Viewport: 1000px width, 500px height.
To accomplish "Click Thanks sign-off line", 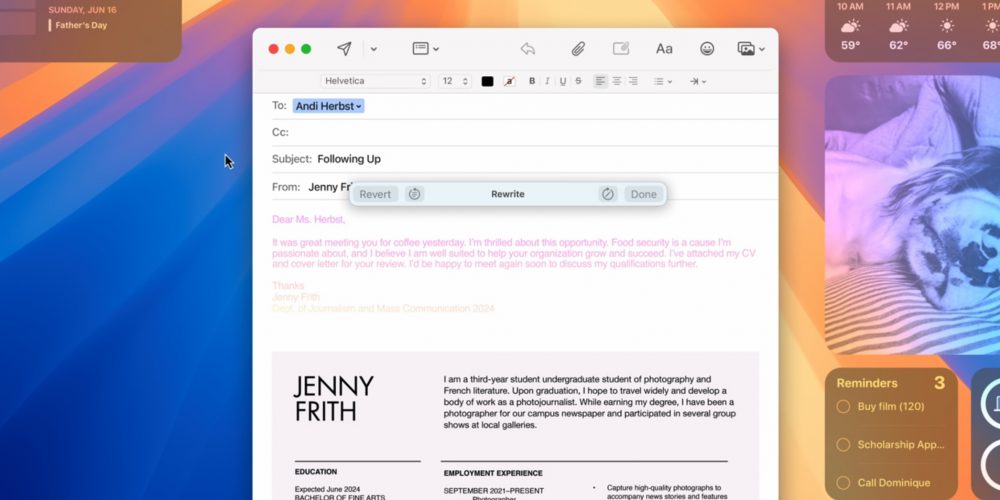I will coord(288,286).
